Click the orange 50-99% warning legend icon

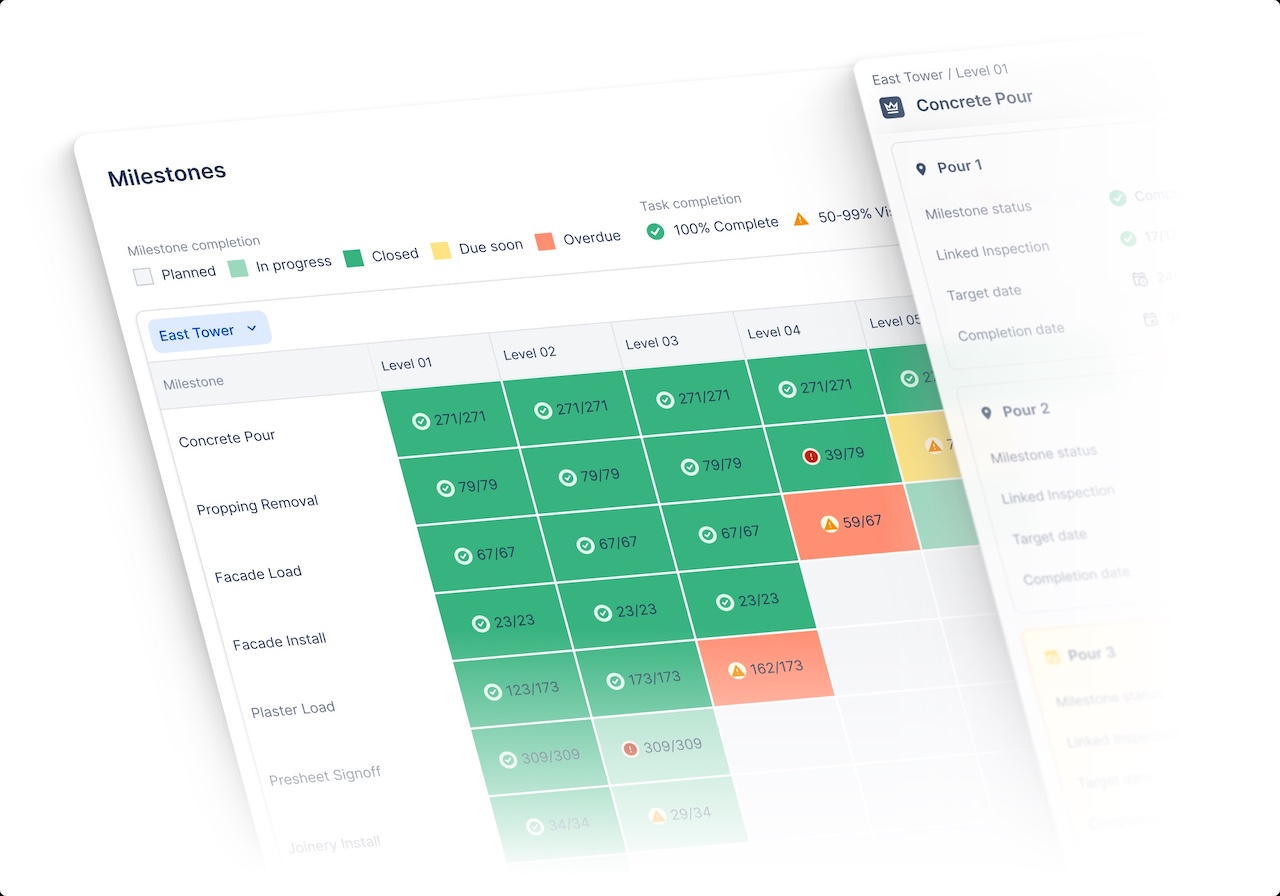click(x=800, y=218)
